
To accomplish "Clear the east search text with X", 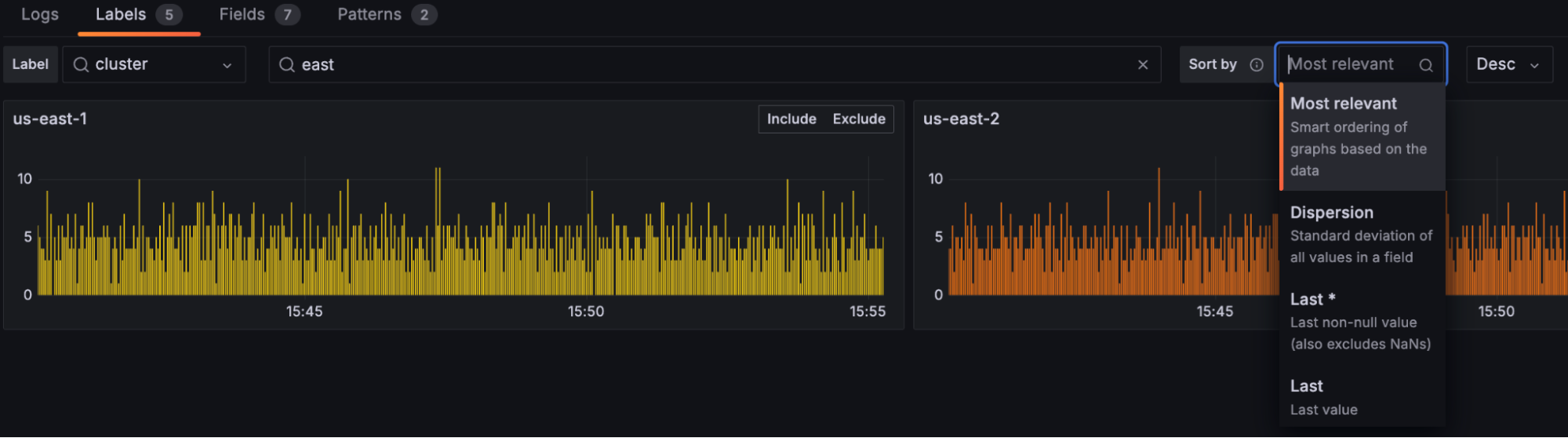I will pyautogui.click(x=1143, y=64).
